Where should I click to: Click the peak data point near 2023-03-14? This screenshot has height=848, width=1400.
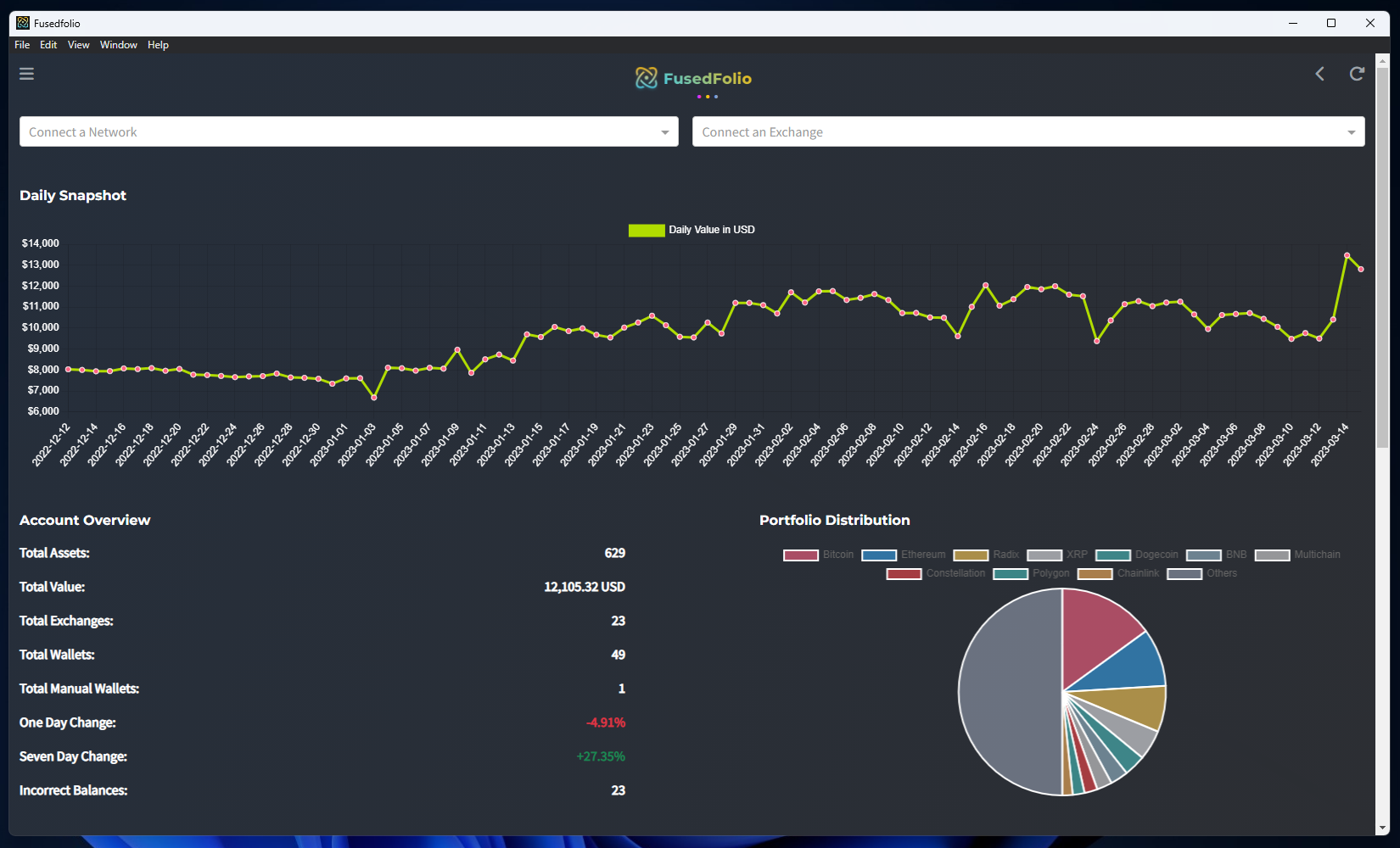coord(1347,255)
